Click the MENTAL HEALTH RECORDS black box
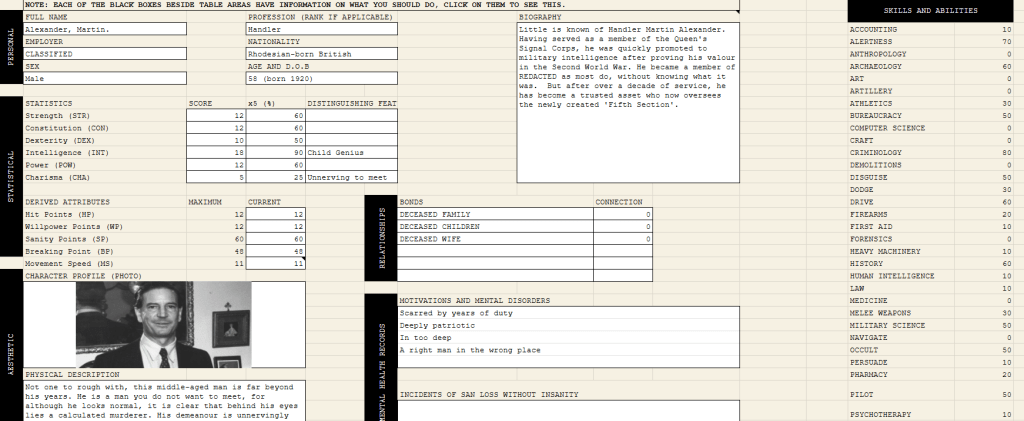The height and width of the screenshot is (421, 1024). [380, 358]
